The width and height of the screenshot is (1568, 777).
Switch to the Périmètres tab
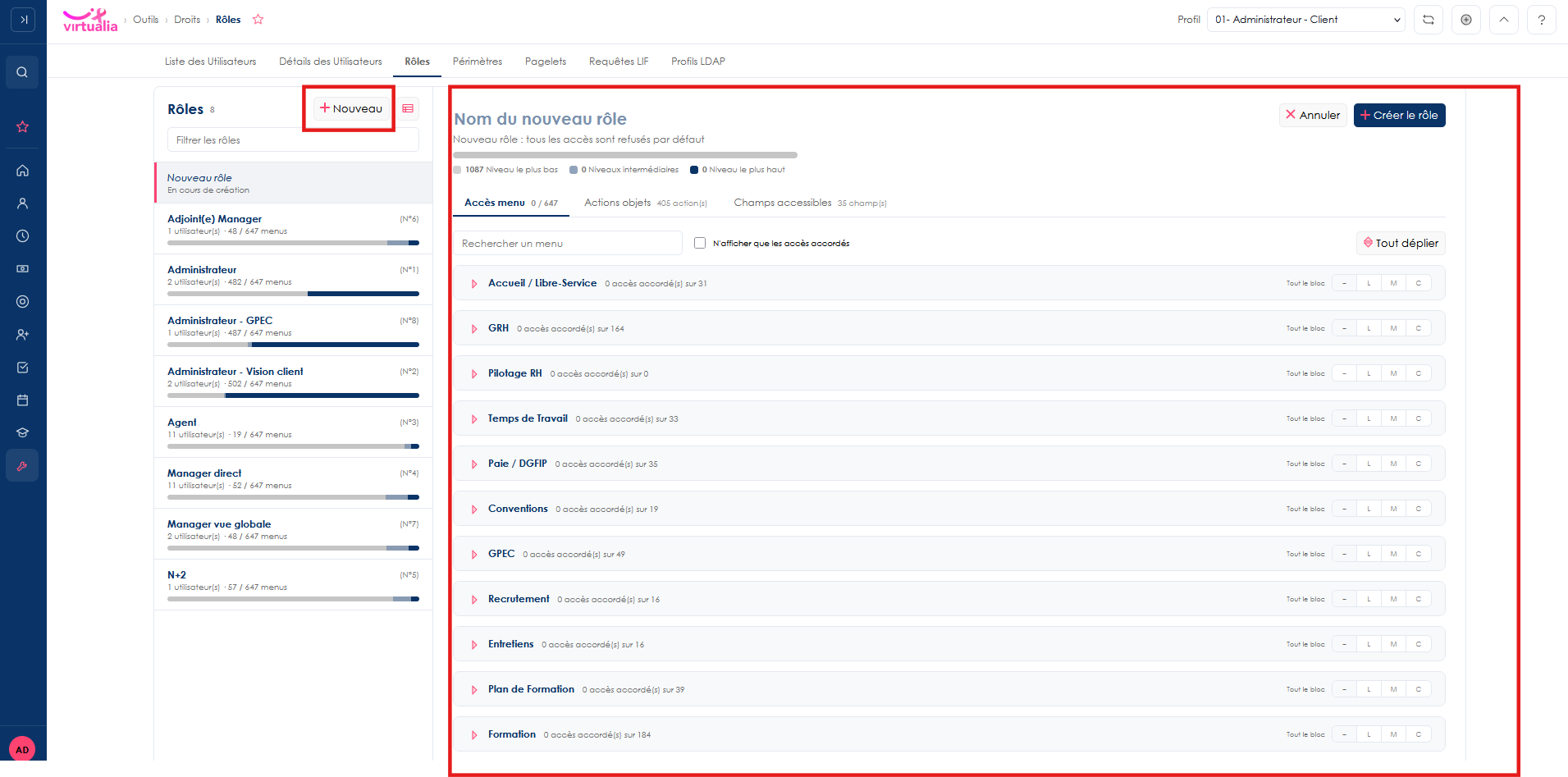coord(478,62)
